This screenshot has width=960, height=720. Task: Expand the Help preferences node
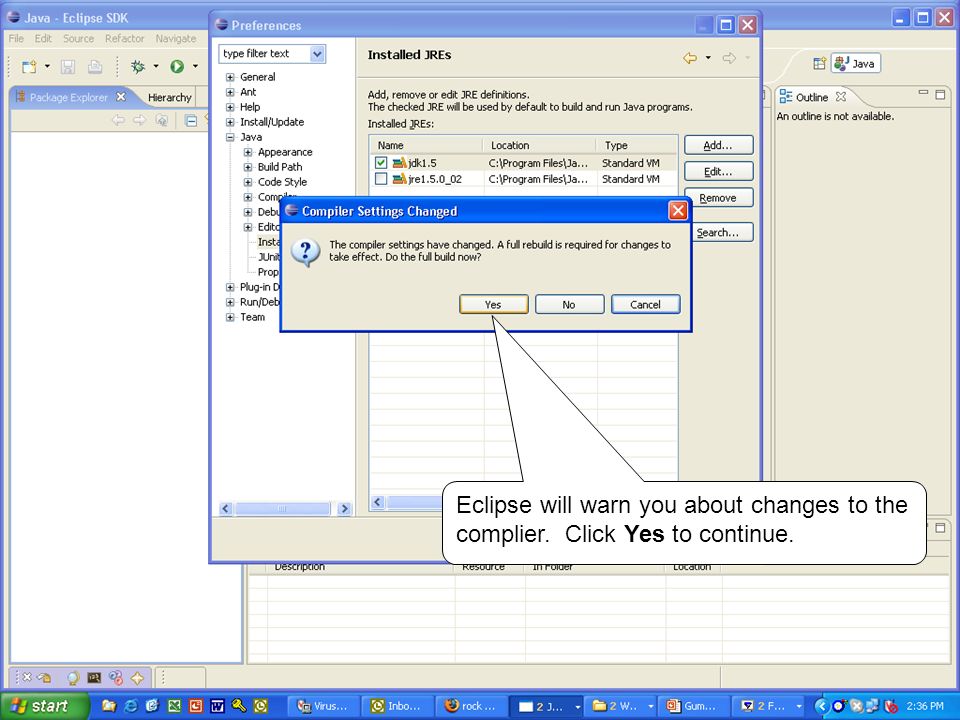point(230,107)
